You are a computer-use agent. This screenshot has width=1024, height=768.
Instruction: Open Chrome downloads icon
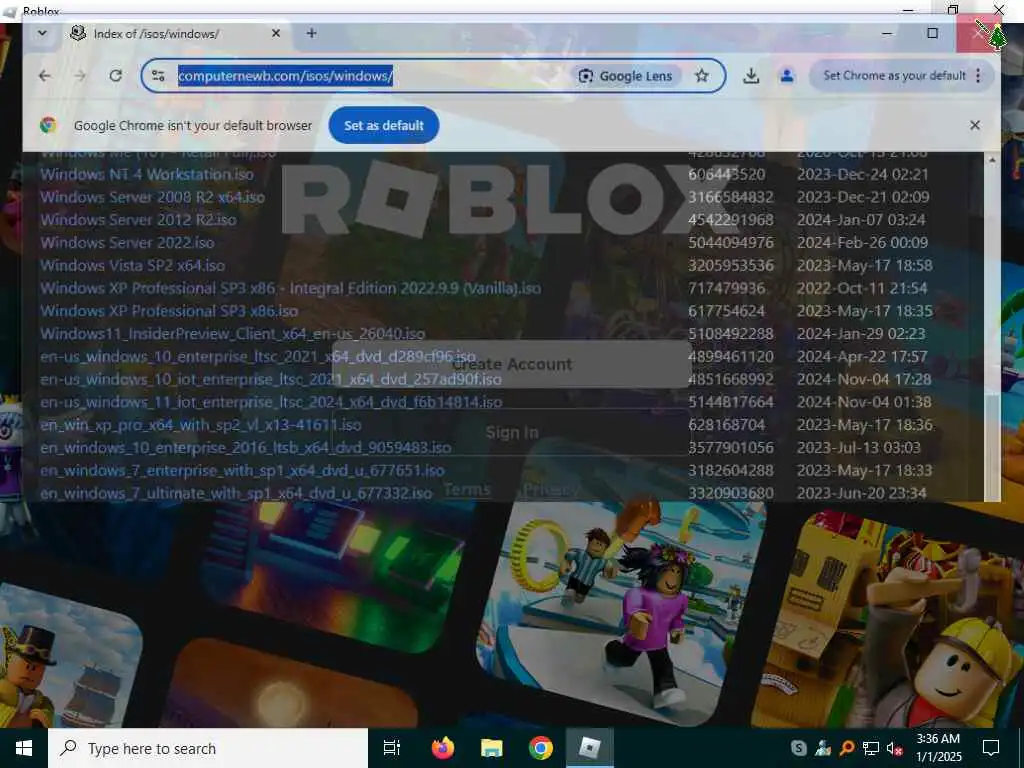point(751,76)
